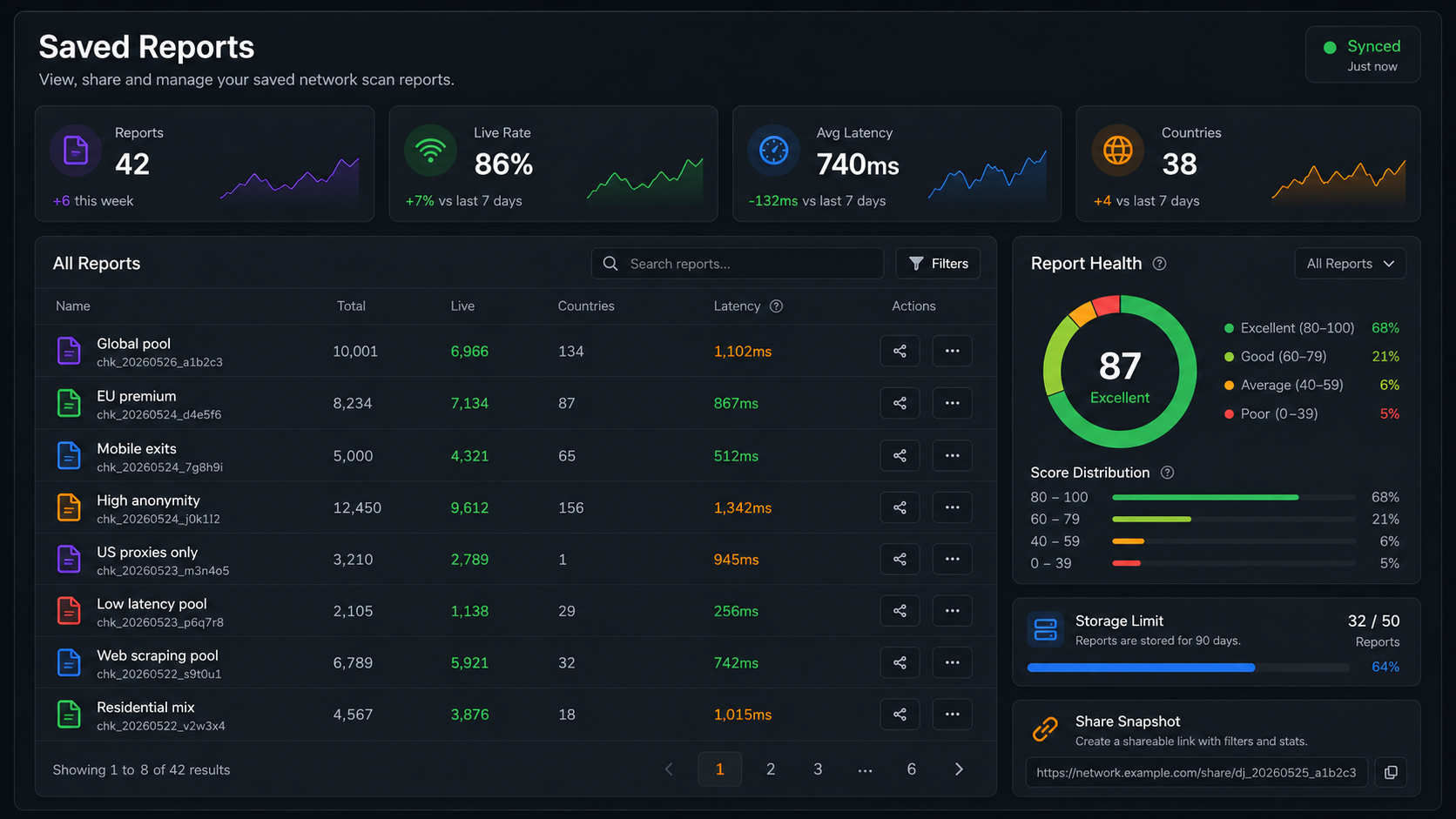Select current page 1 in pagination

click(719, 769)
